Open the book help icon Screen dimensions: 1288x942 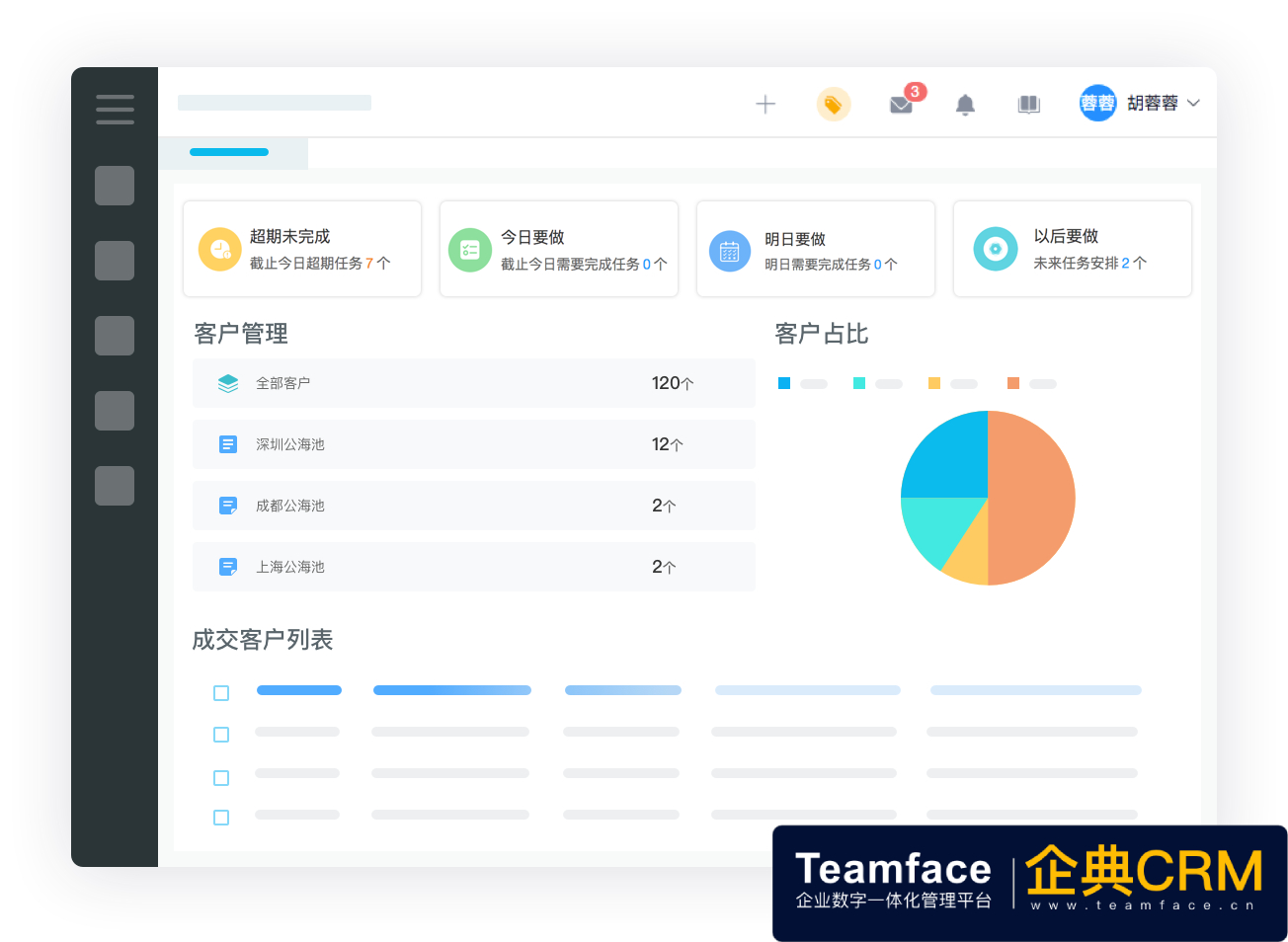[x=1028, y=105]
